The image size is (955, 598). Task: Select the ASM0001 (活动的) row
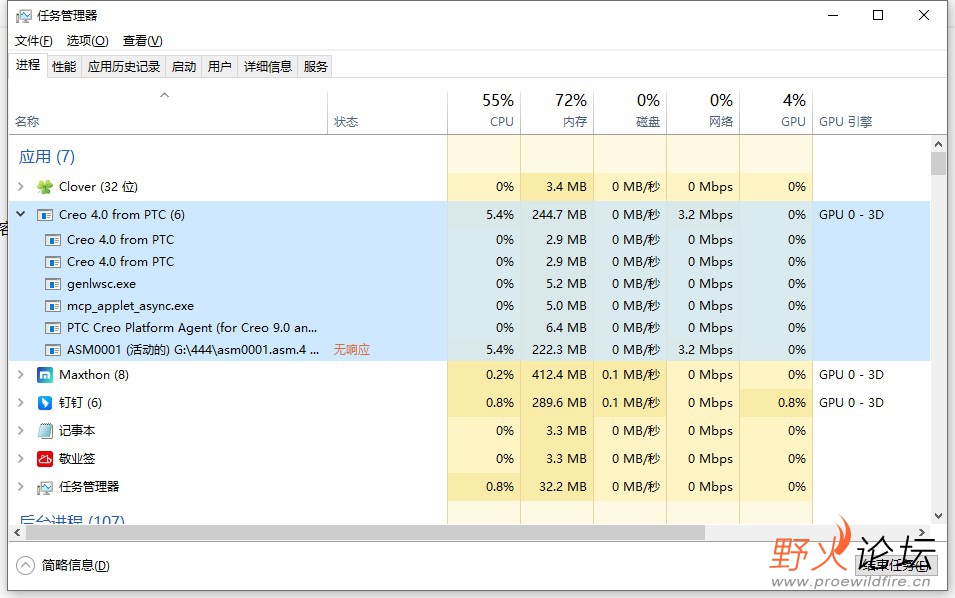pos(470,350)
